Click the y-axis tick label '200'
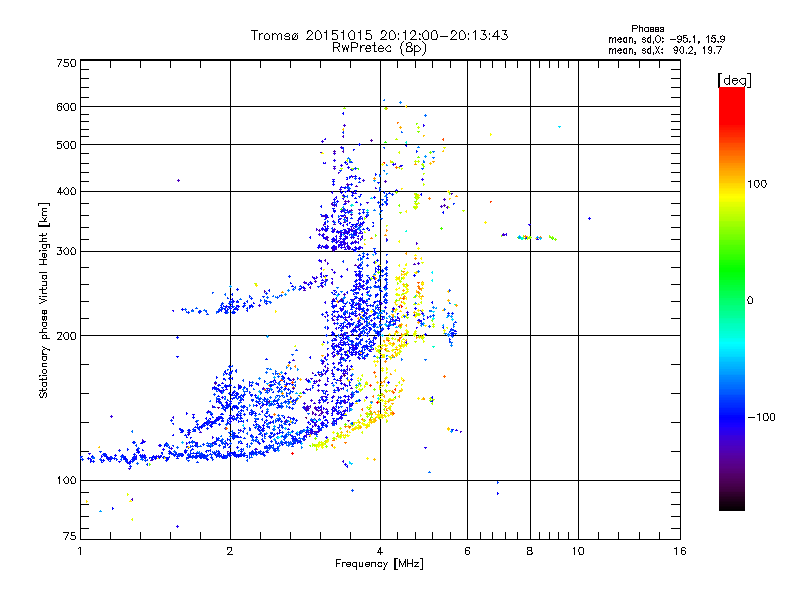The height and width of the screenshot is (600, 800). tap(66, 336)
